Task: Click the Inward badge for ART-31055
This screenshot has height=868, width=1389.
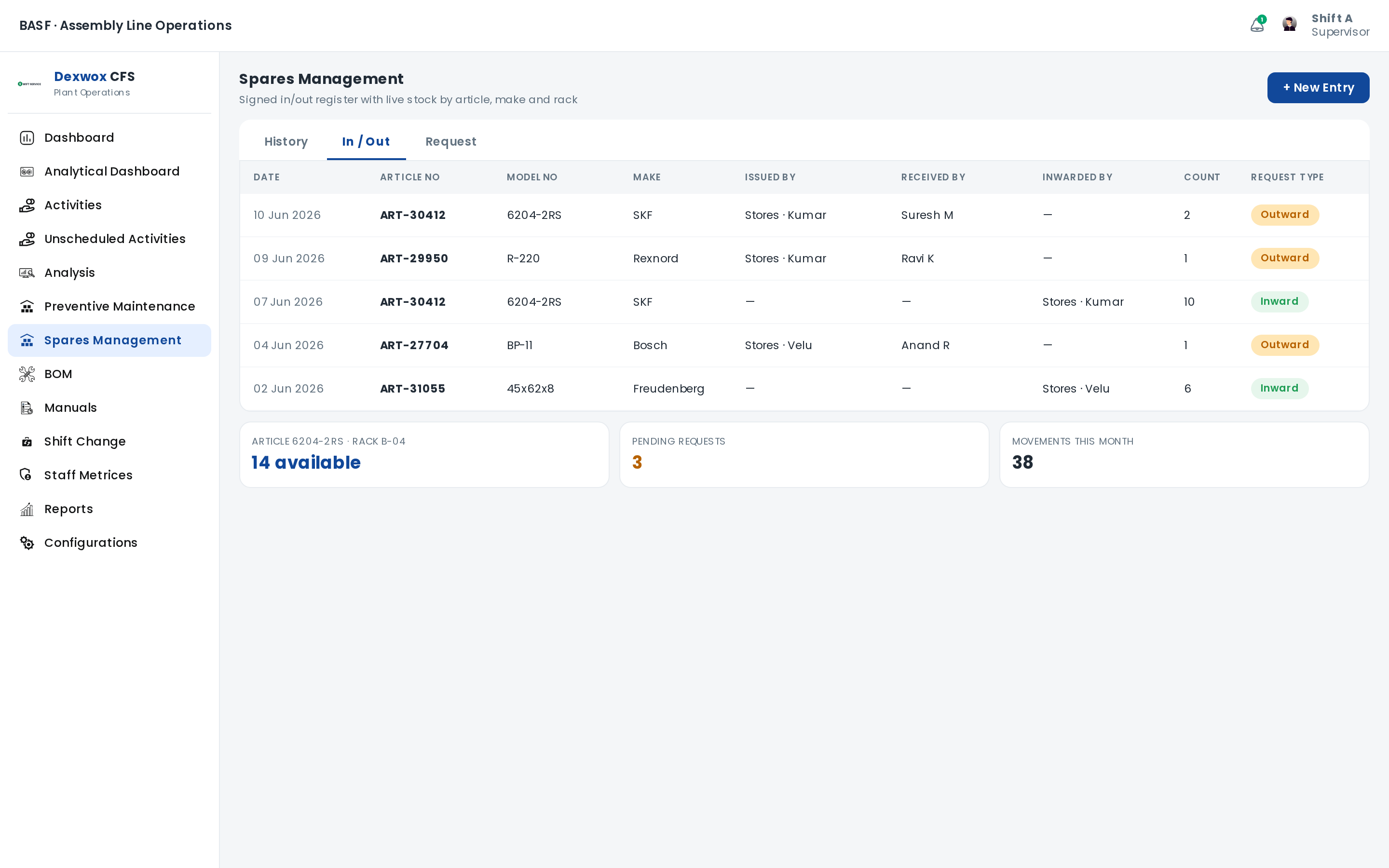Action: pyautogui.click(x=1279, y=389)
